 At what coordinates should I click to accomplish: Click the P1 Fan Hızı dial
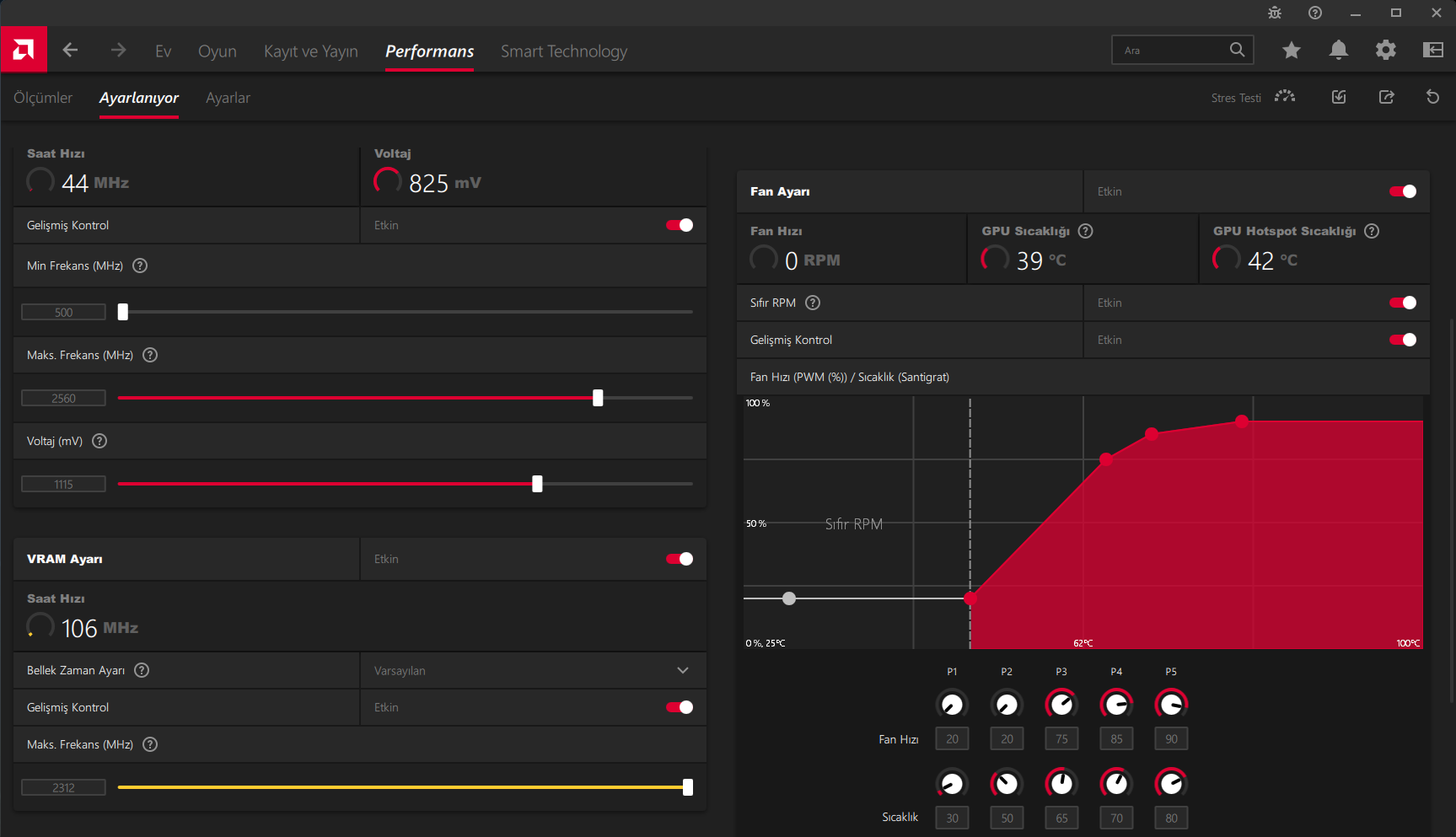coord(952,704)
